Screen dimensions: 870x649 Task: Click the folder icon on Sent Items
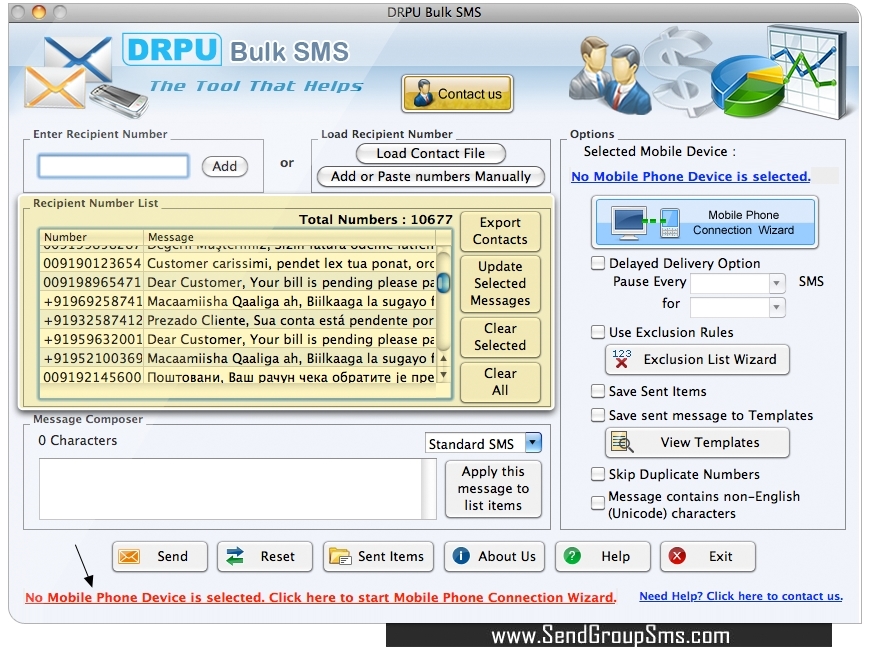coord(340,556)
